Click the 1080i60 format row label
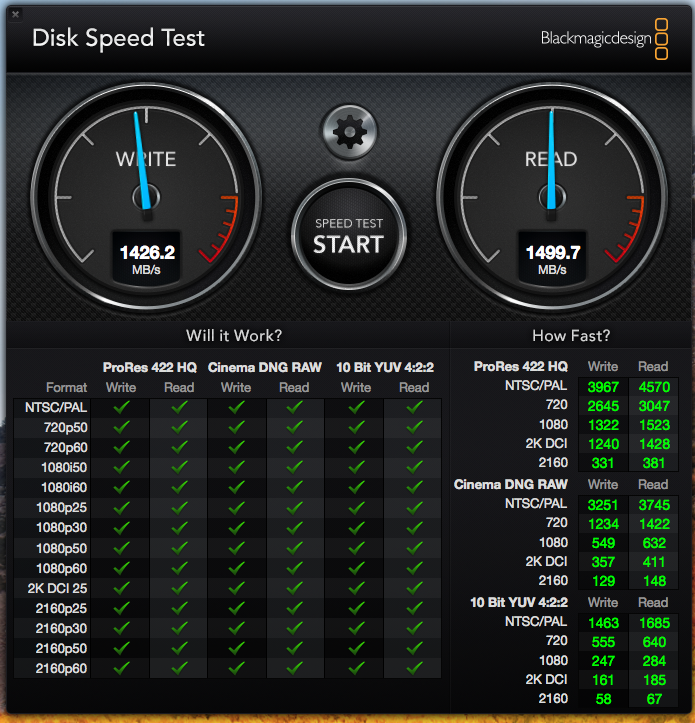 (64, 487)
